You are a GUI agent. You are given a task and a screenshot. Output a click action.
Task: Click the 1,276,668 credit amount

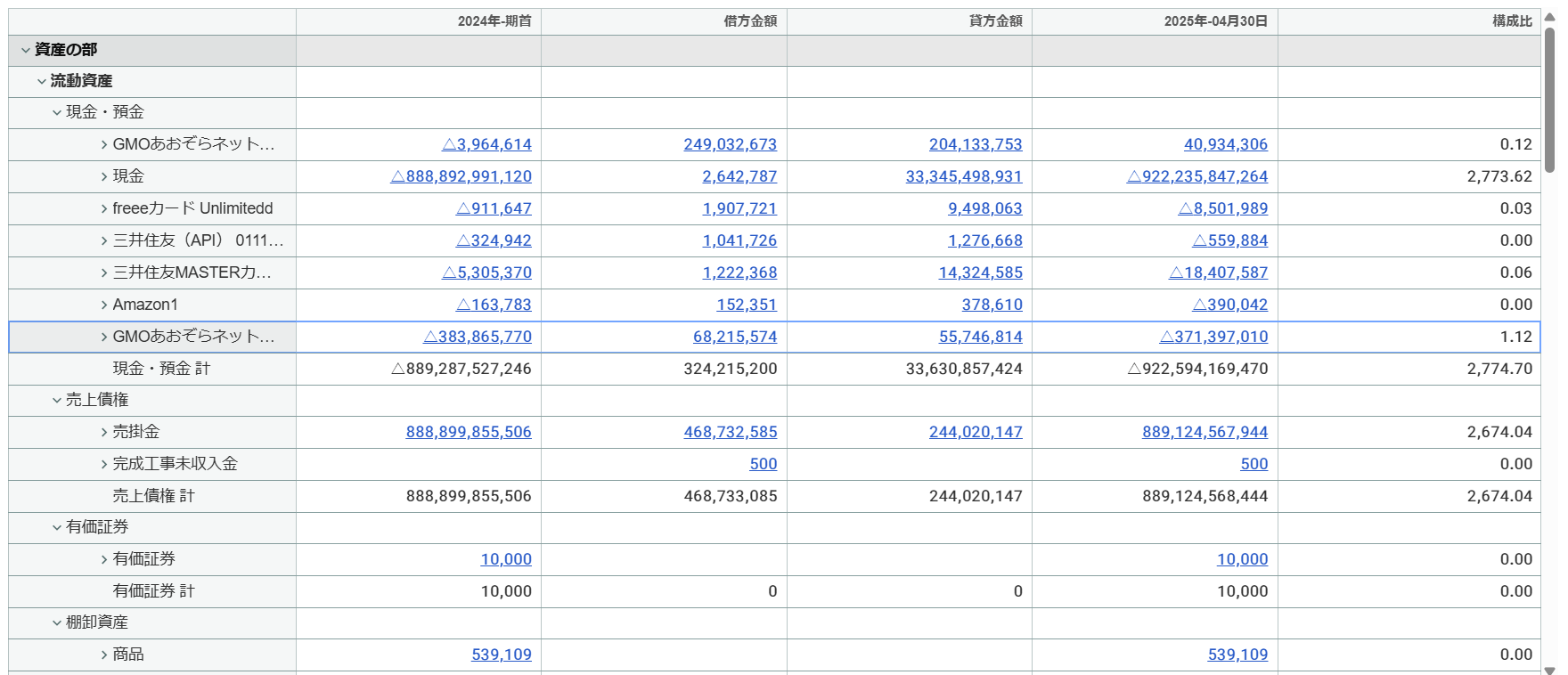click(x=985, y=240)
